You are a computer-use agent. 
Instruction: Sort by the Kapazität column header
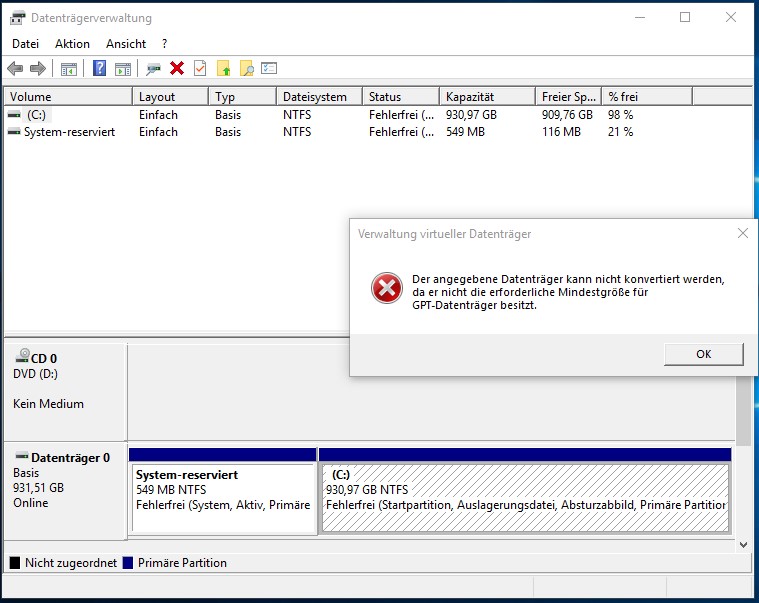pos(488,96)
